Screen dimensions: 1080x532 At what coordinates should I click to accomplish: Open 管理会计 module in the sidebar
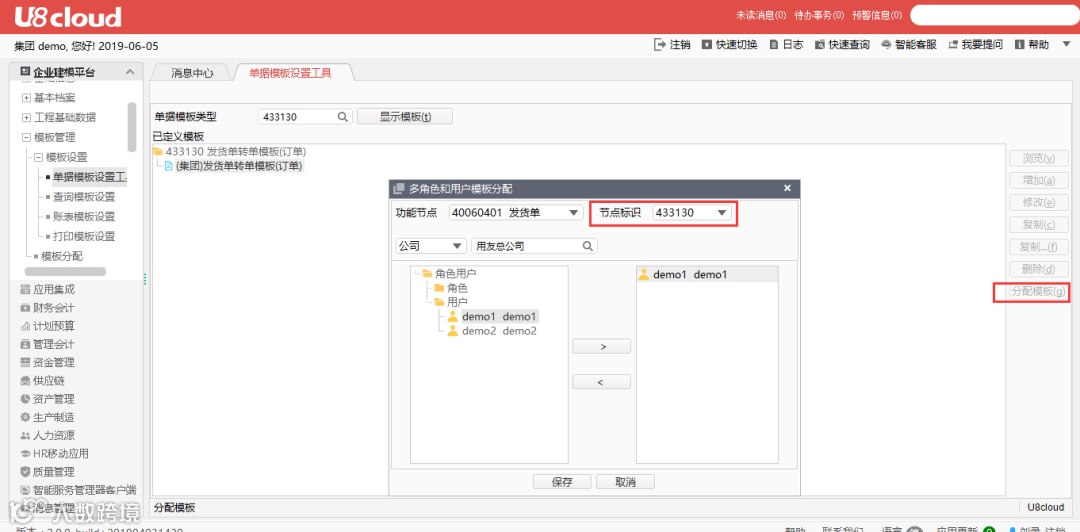[x=48, y=344]
